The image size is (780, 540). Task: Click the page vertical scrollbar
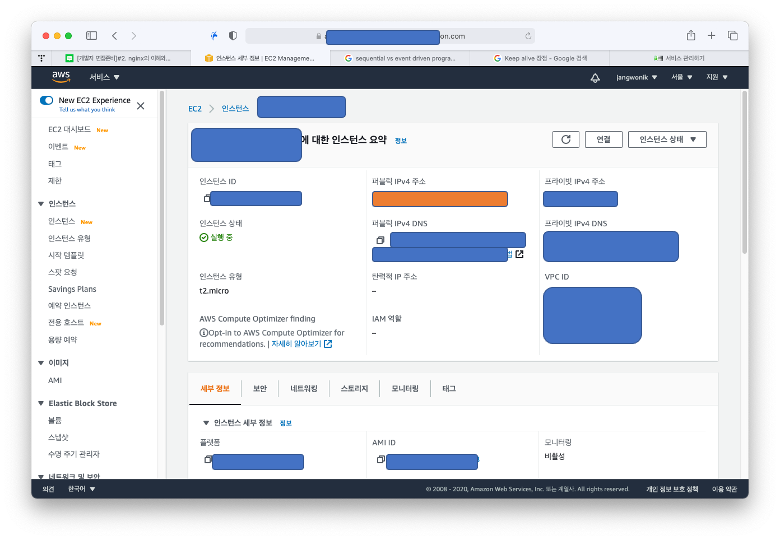745,173
